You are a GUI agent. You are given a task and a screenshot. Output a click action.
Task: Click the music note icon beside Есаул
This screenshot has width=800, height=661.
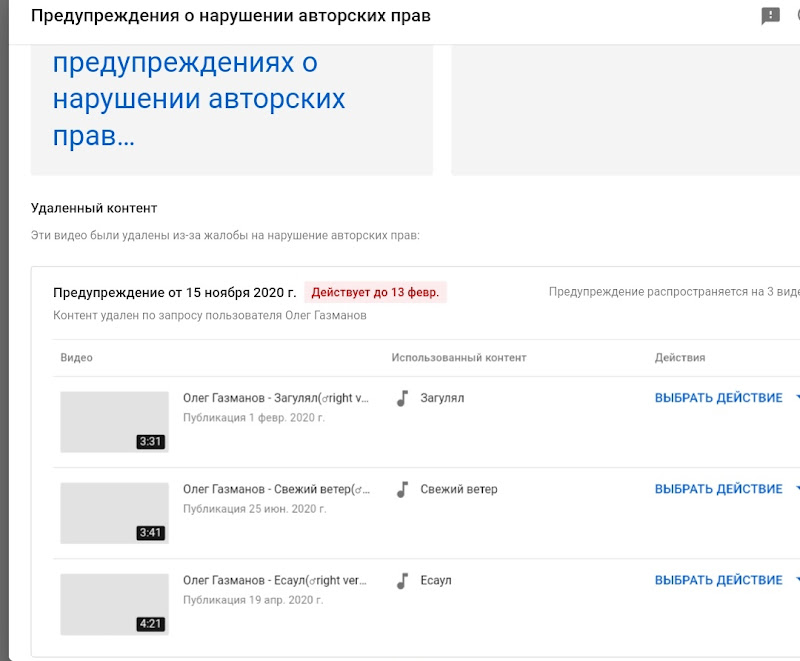402,580
